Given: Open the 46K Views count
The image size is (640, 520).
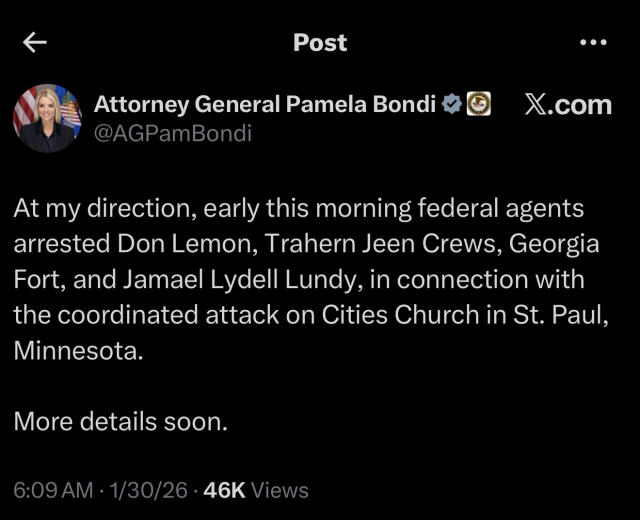Looking at the screenshot, I should [x=256, y=490].
